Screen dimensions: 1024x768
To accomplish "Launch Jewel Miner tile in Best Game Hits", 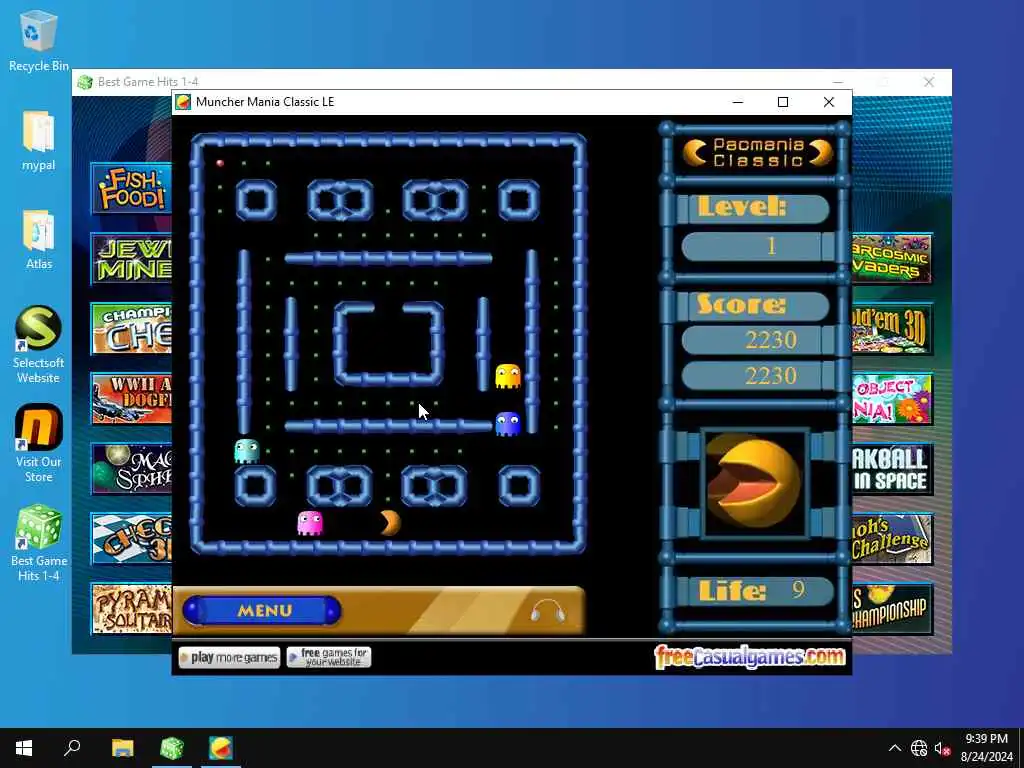I will tap(131, 259).
